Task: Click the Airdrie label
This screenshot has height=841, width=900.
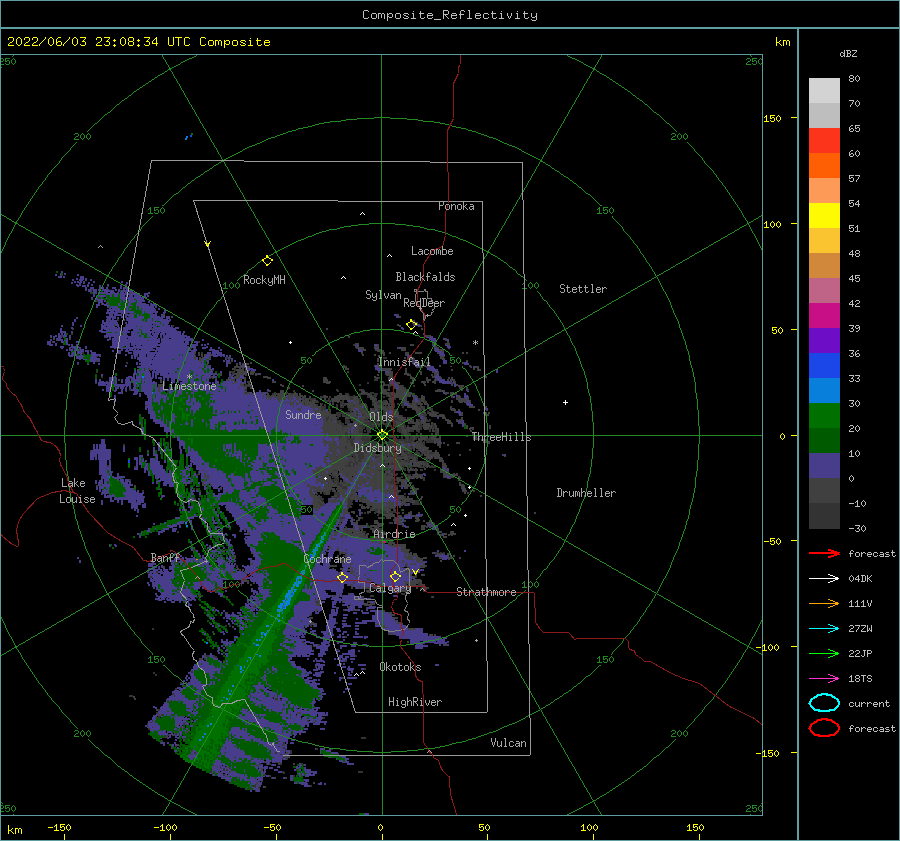Action: point(394,534)
